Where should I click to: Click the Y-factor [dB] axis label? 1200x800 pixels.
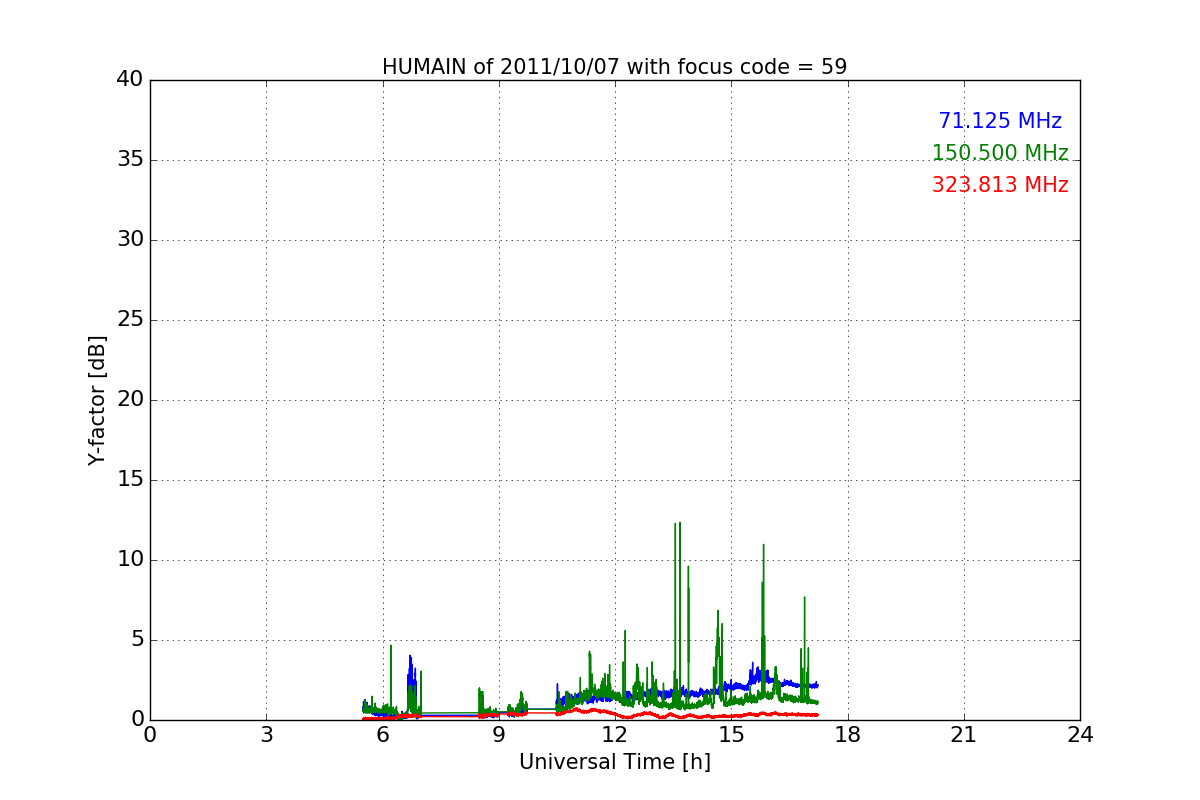pos(97,400)
